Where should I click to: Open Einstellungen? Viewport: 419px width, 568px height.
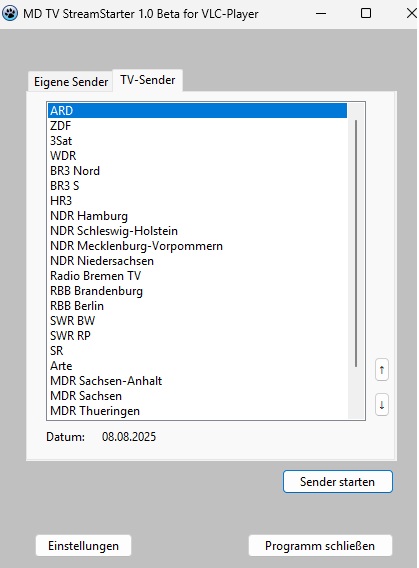click(x=83, y=546)
